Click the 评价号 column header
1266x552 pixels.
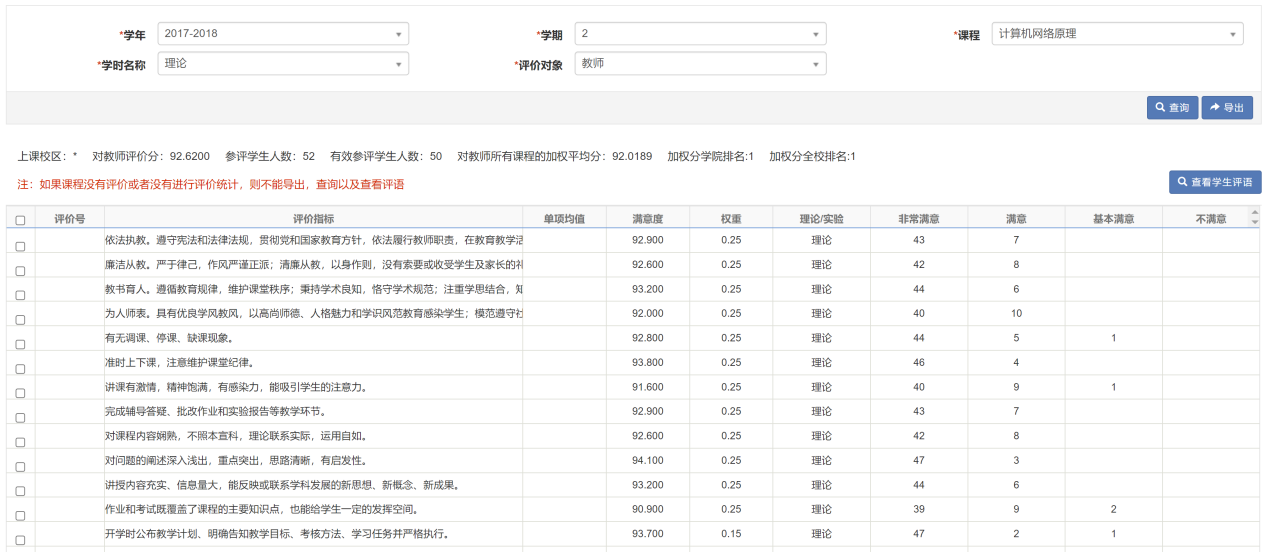(69, 218)
